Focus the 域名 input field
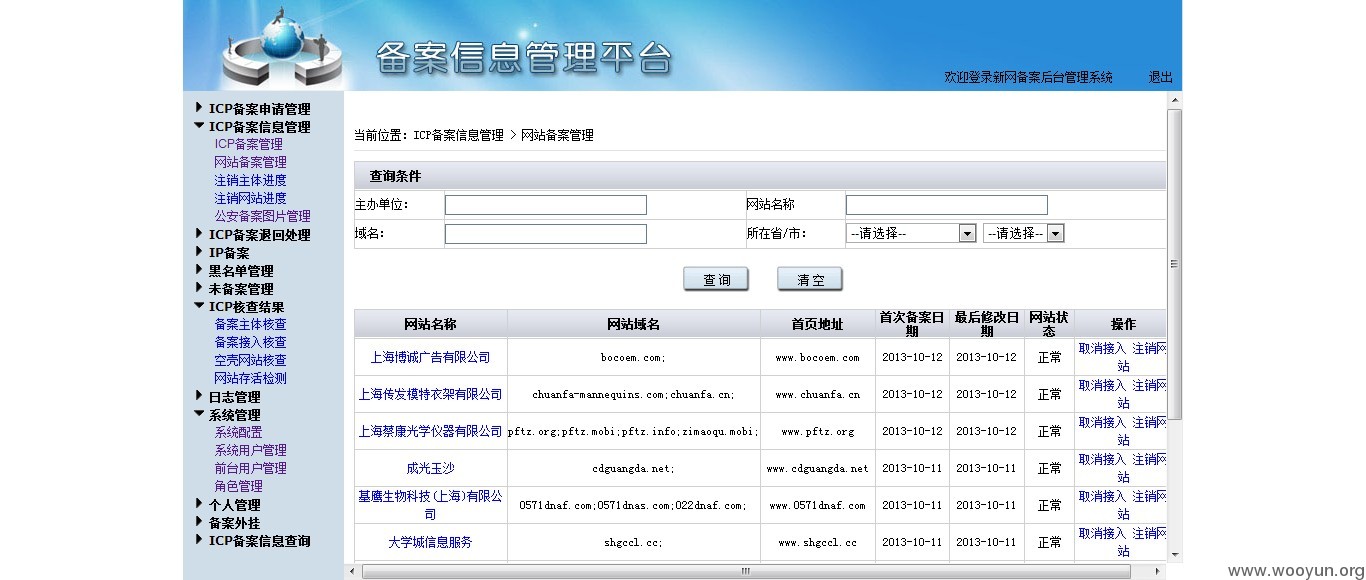Screen dimensions: 1366x580 pyautogui.click(x=546, y=234)
